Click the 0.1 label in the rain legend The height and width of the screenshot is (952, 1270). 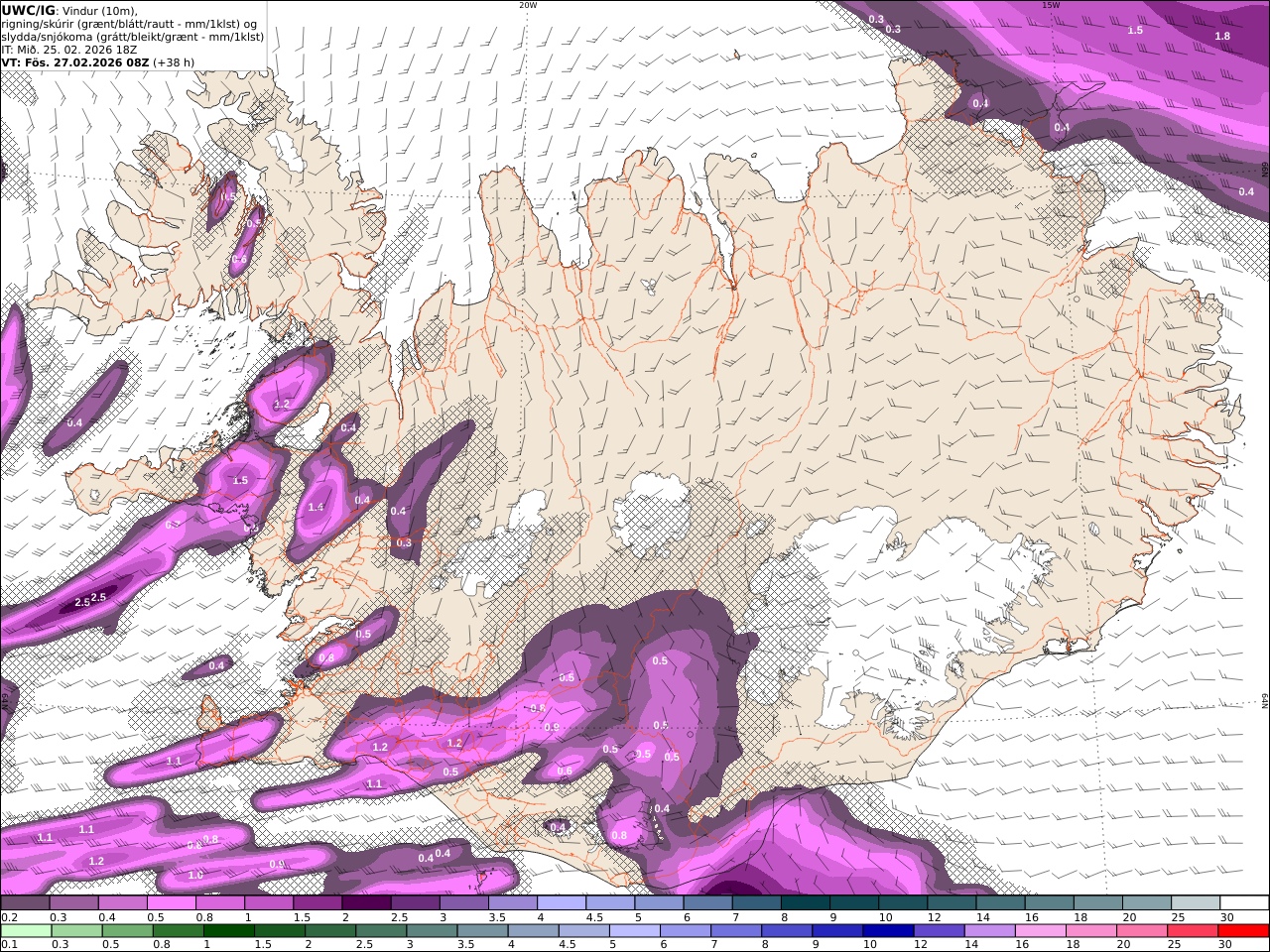click(8, 945)
